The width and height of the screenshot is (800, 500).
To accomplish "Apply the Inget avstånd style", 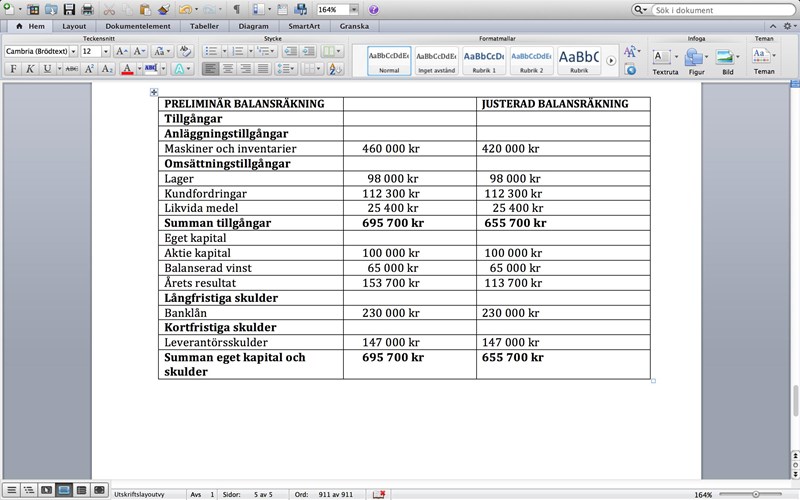I will (x=436, y=61).
